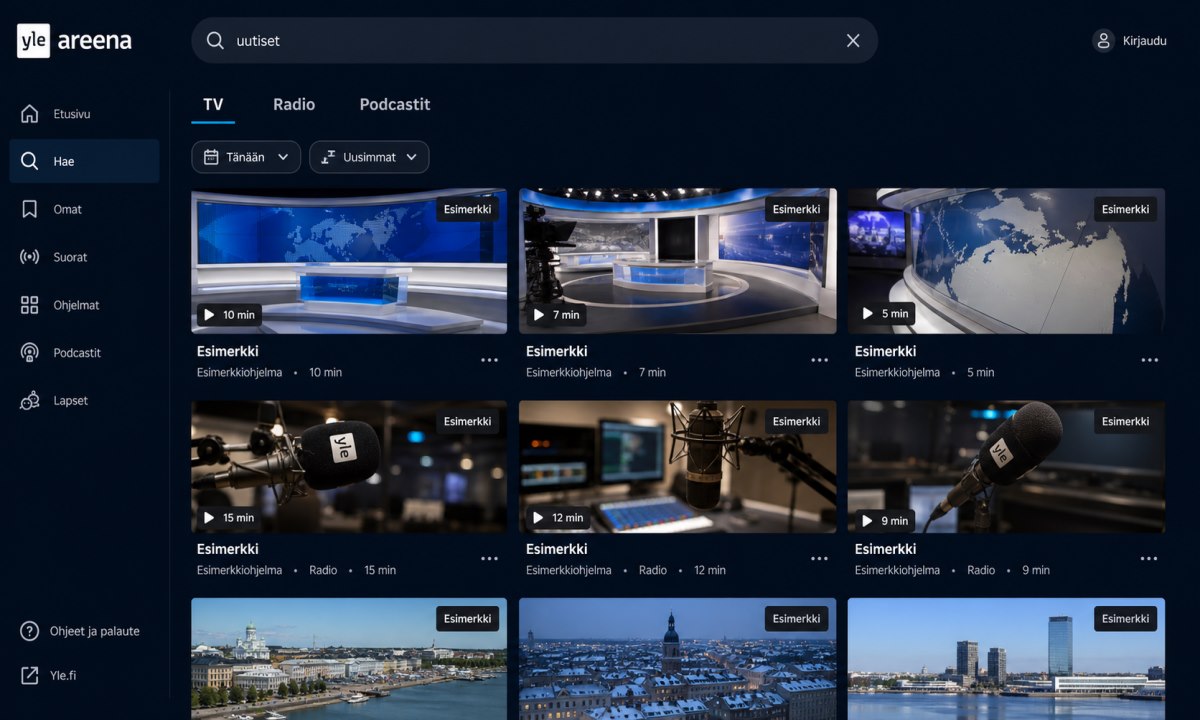Screen dimensions: 1200x720
Task: Select Hae search item in sidebar
Action: pos(84,161)
